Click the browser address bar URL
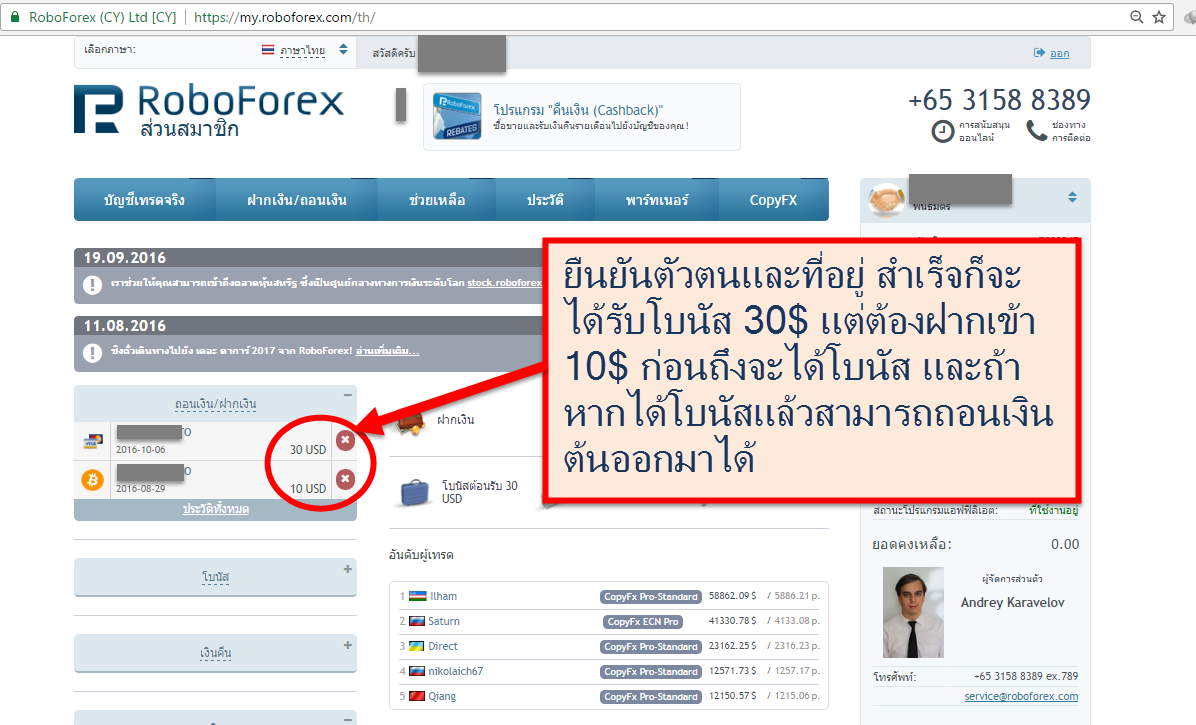1196x725 pixels. tap(284, 17)
